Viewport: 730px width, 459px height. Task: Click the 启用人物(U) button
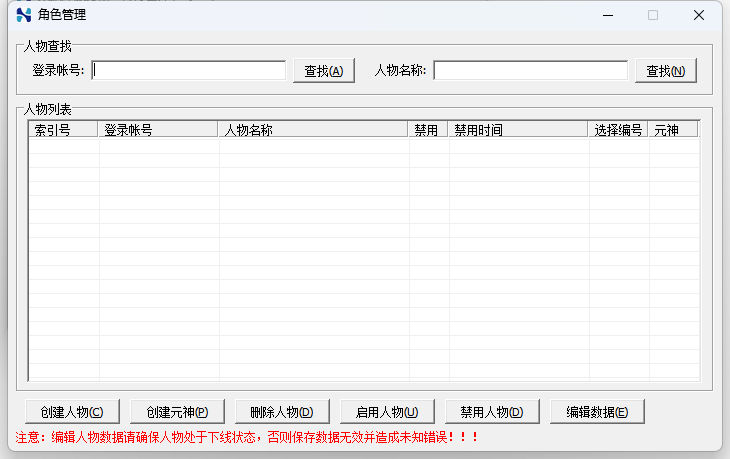point(387,412)
